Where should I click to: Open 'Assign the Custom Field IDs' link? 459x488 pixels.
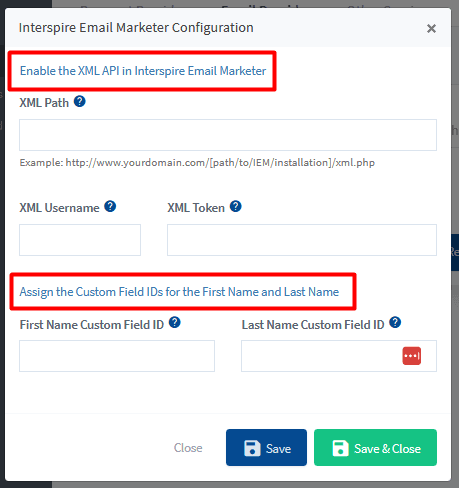[179, 292]
